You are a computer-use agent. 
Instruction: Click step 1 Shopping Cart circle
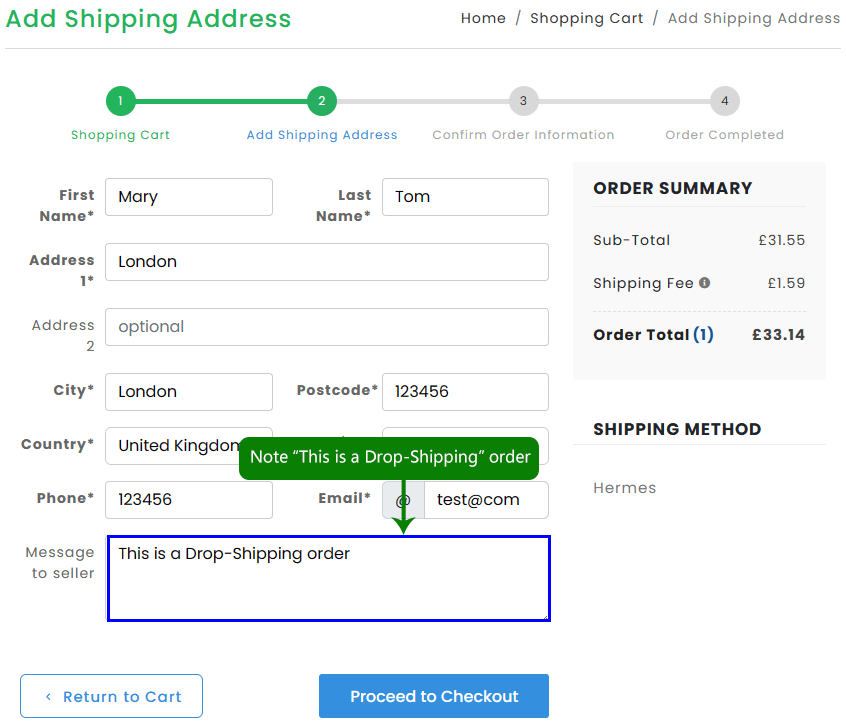[120, 101]
